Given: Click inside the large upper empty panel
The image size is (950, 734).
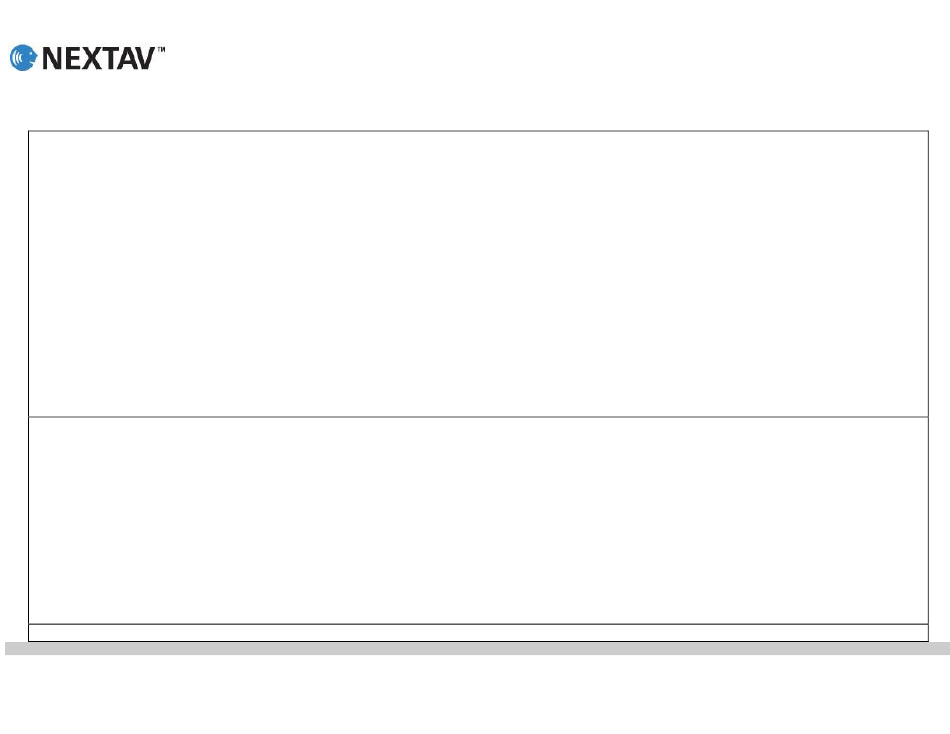Looking at the screenshot, I should 478,273.
